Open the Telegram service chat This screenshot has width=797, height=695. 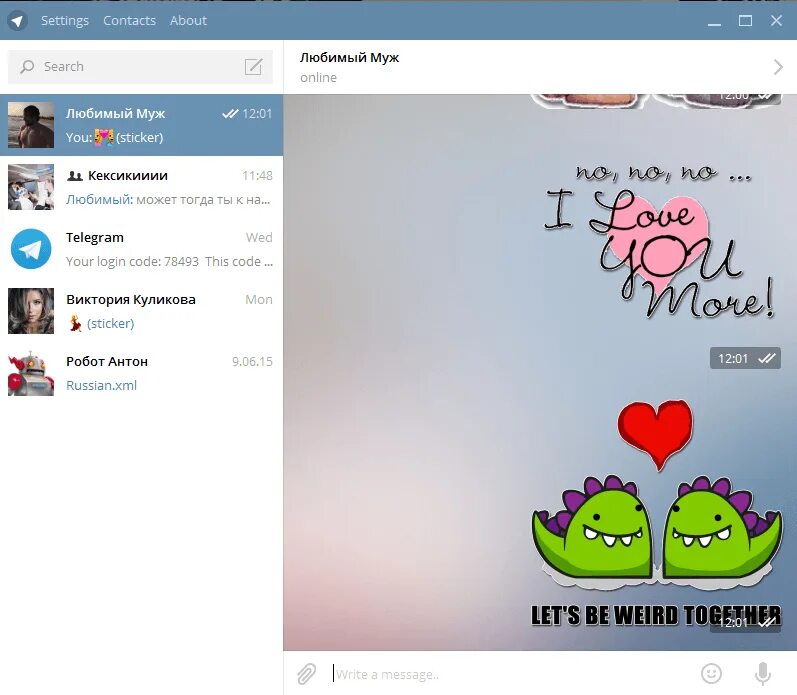click(141, 249)
